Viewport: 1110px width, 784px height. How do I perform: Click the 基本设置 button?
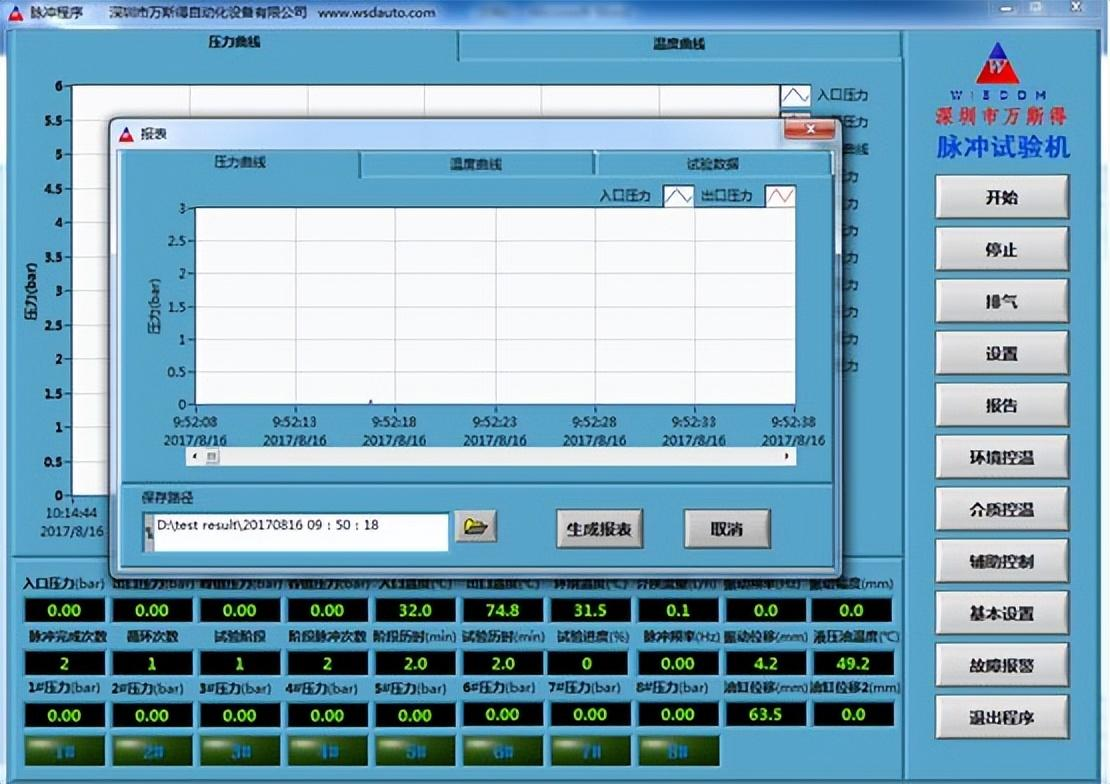1002,613
